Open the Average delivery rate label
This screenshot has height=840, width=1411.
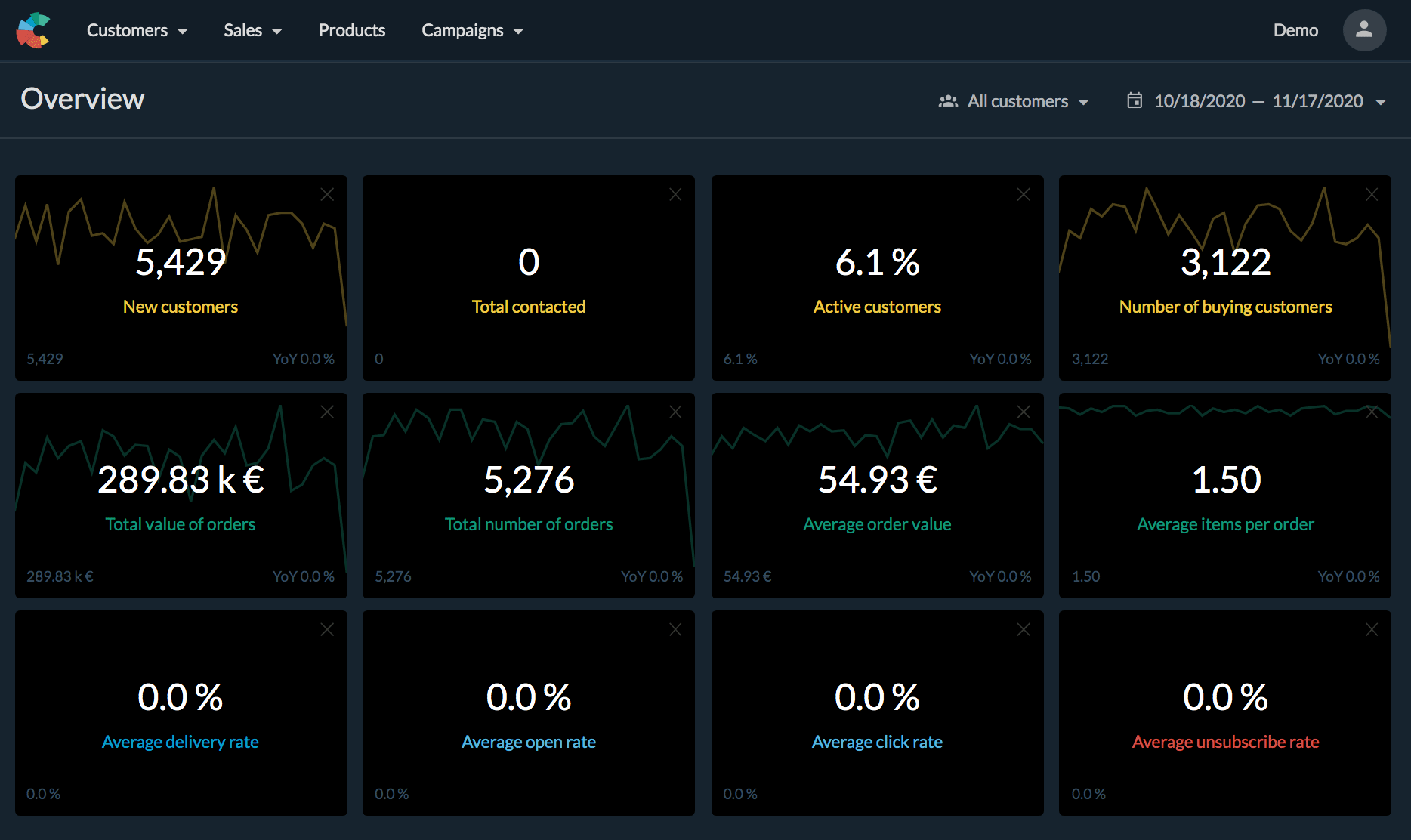(181, 742)
